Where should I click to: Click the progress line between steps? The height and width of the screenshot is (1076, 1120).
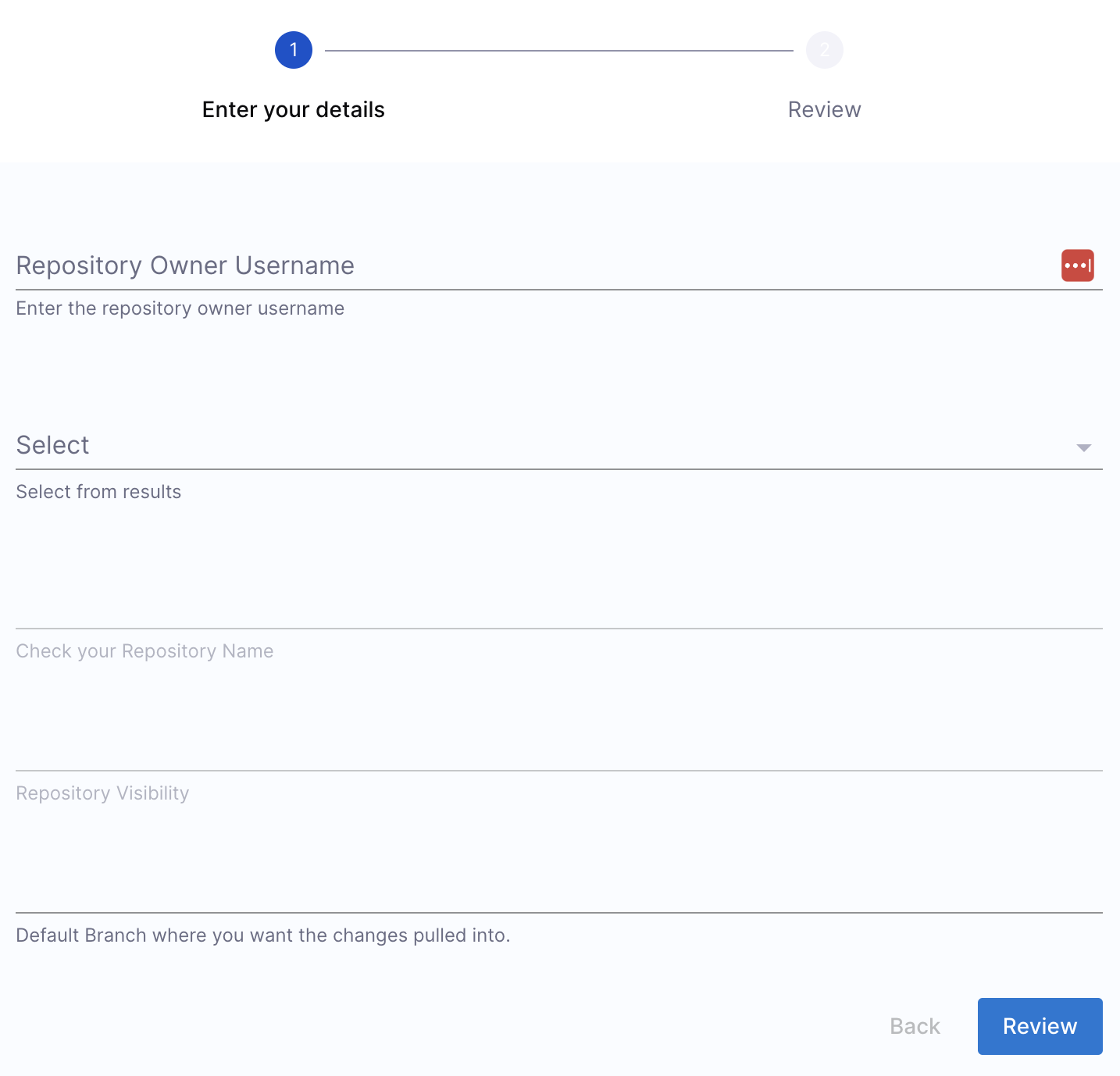click(558, 51)
